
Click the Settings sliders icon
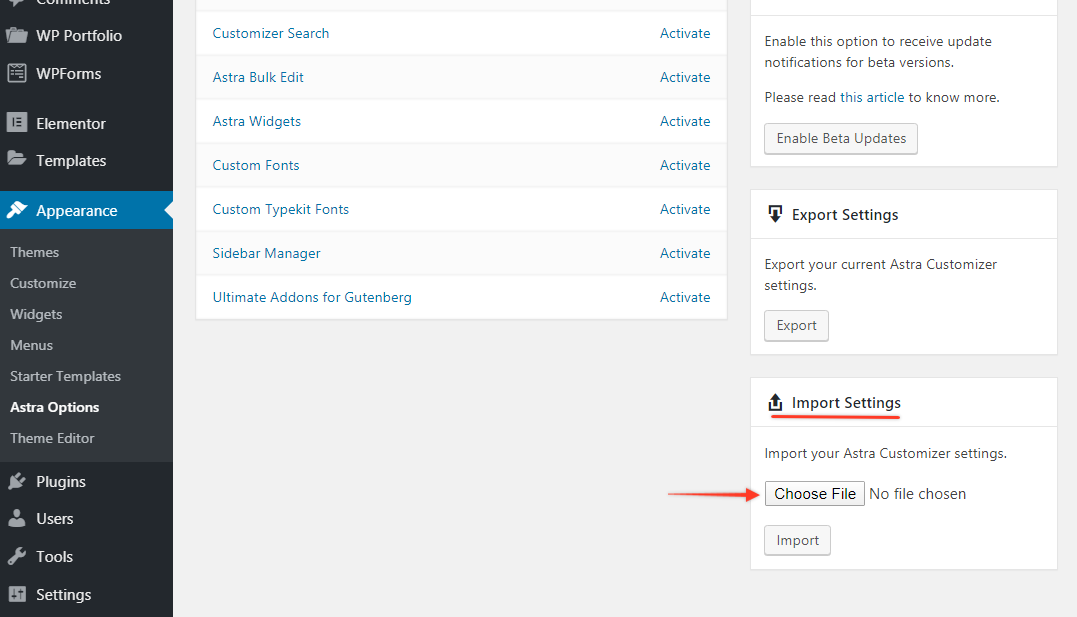pyautogui.click(x=17, y=594)
